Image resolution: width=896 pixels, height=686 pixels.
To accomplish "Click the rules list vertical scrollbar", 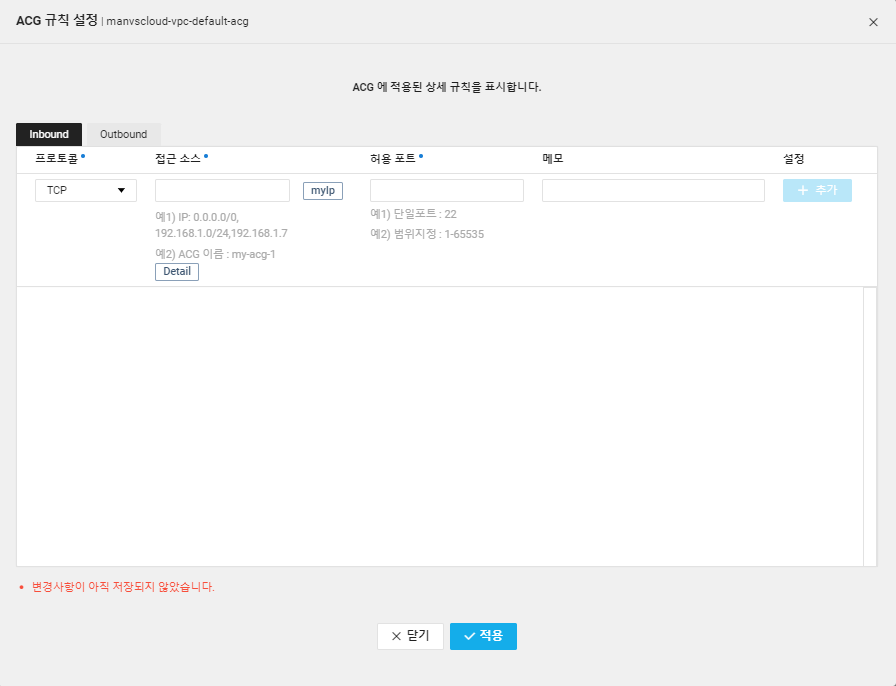I will click(869, 426).
